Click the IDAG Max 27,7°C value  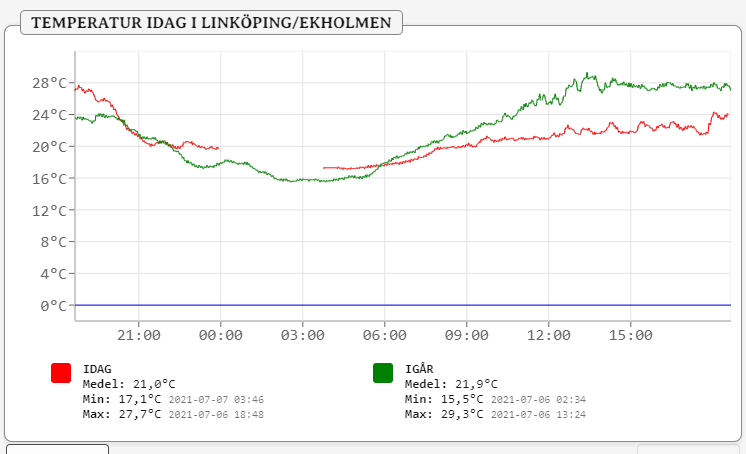coord(141,414)
